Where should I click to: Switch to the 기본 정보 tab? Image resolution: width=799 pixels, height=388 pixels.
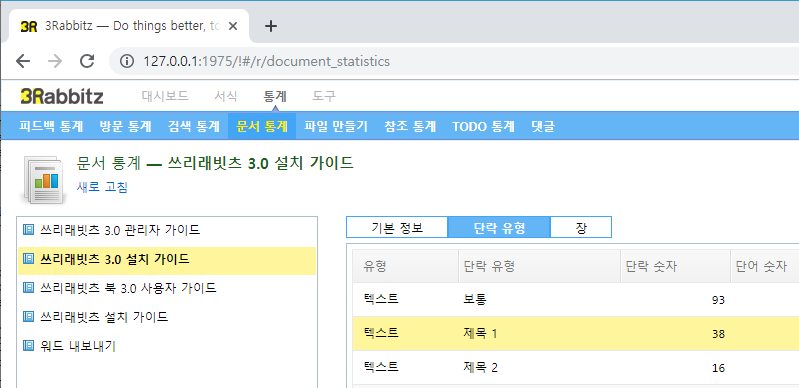point(397,227)
